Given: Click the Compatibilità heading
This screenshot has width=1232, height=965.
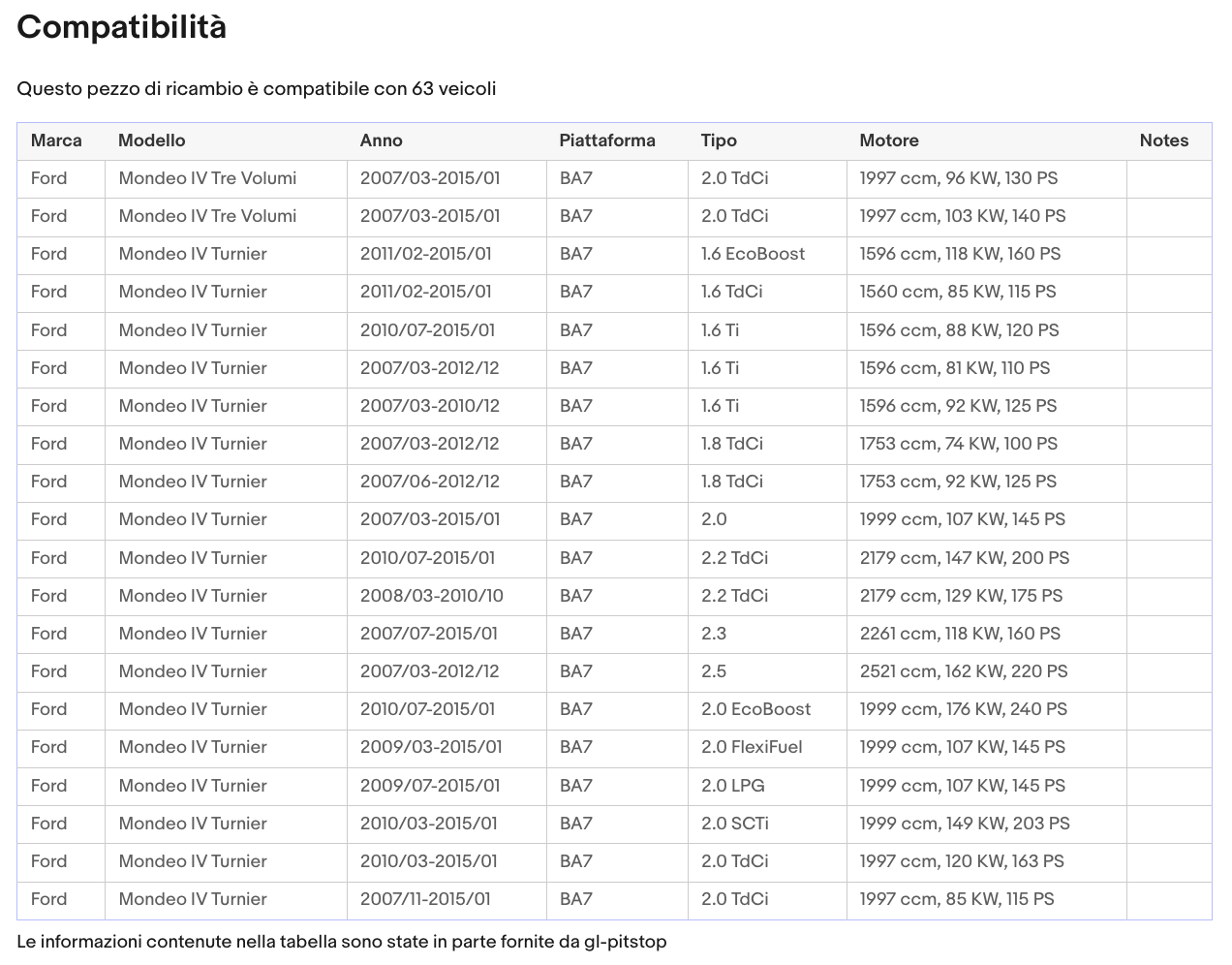Looking at the screenshot, I should (x=122, y=27).
